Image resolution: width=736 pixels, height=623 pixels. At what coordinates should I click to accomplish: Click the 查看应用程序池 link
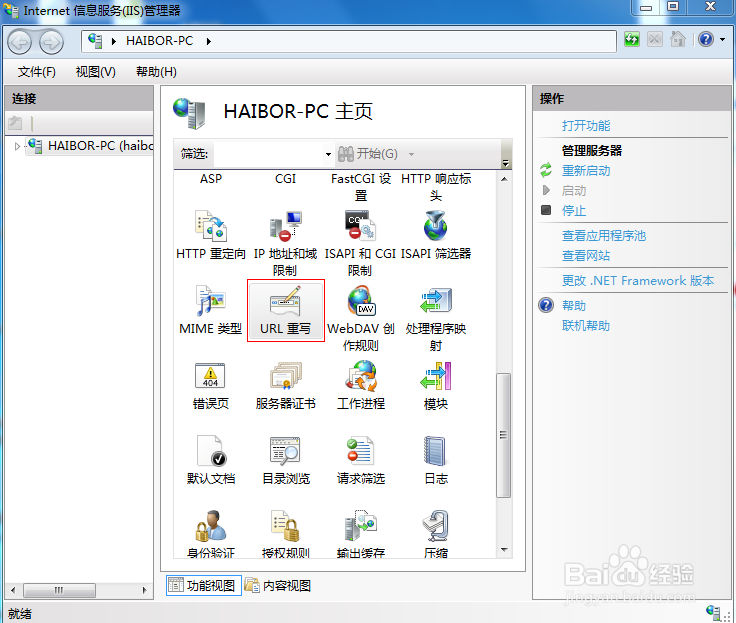(x=604, y=236)
